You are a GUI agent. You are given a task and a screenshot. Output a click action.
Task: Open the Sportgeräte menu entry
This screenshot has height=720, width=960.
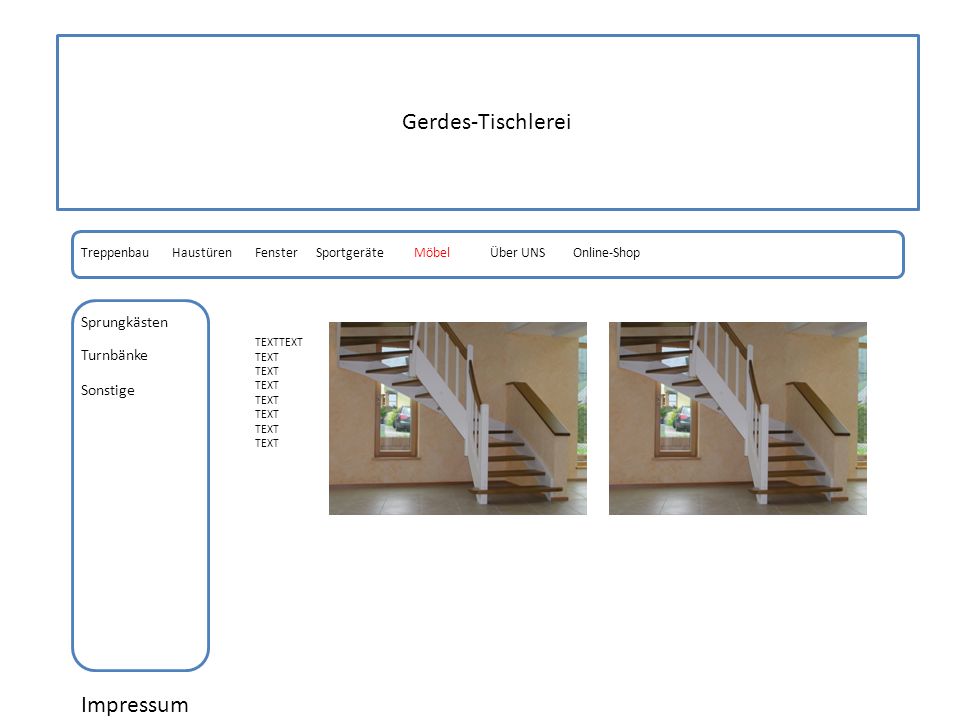350,253
